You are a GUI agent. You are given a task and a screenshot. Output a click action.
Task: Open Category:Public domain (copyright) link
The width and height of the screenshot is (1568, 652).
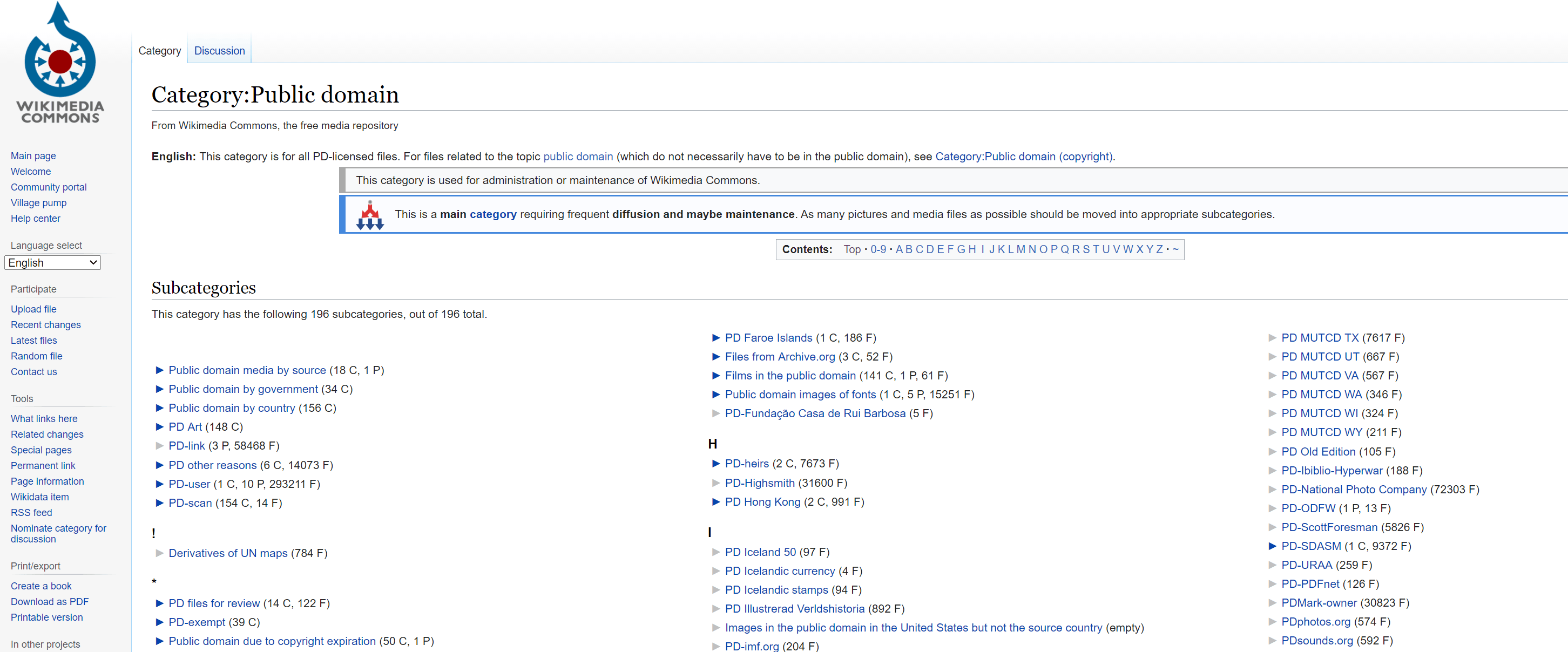coord(1024,157)
